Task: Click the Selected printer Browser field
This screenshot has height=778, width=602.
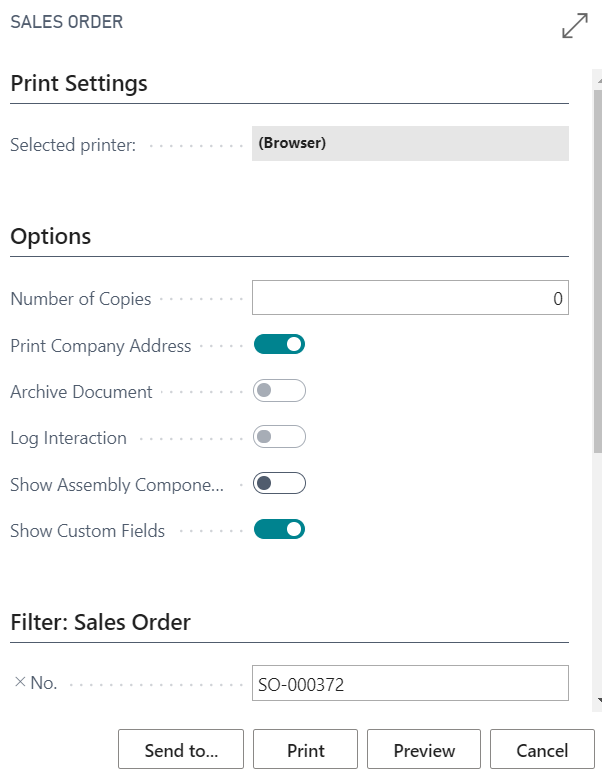Action: tap(410, 143)
